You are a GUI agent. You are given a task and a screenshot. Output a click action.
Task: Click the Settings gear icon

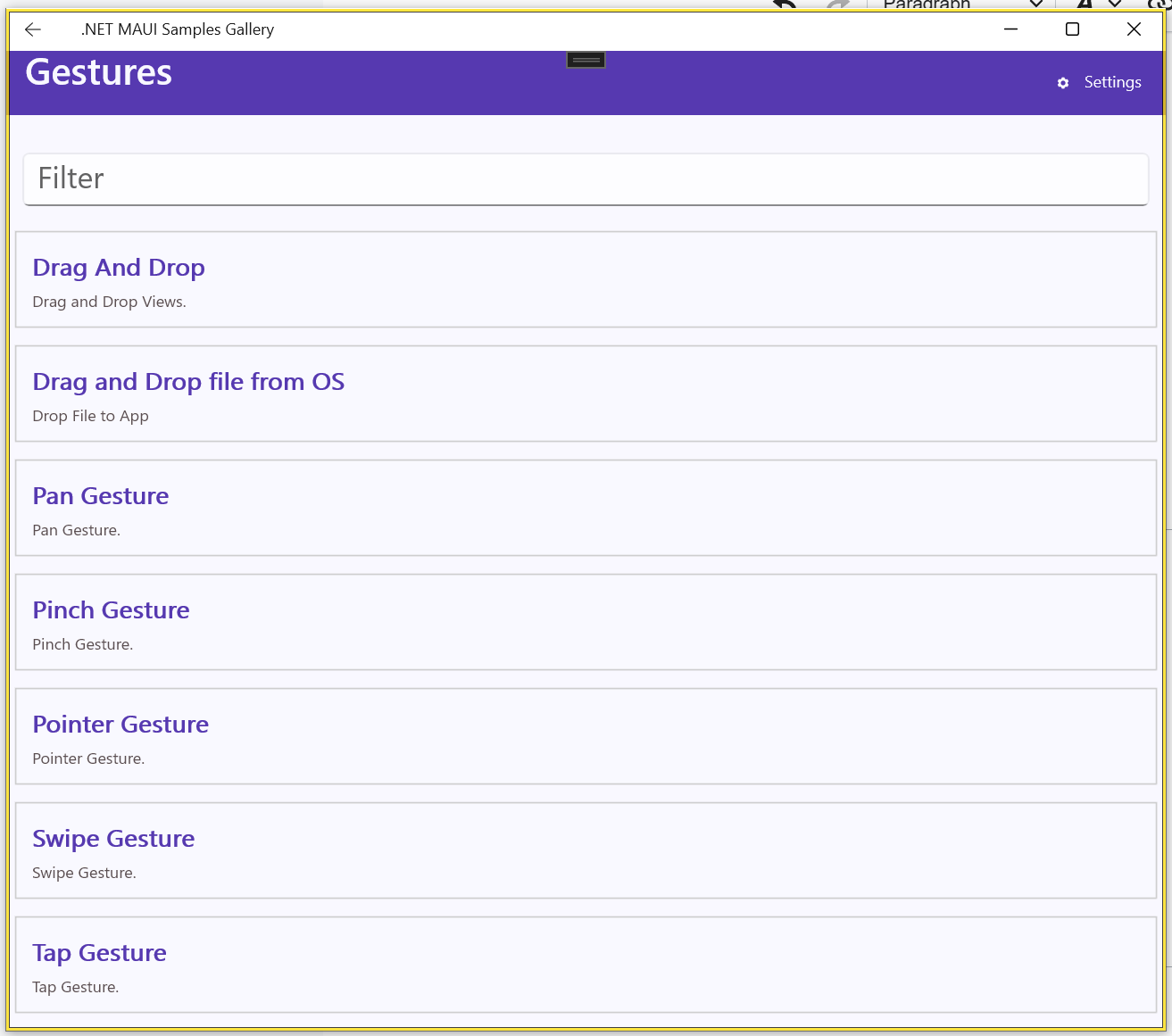coord(1062,83)
